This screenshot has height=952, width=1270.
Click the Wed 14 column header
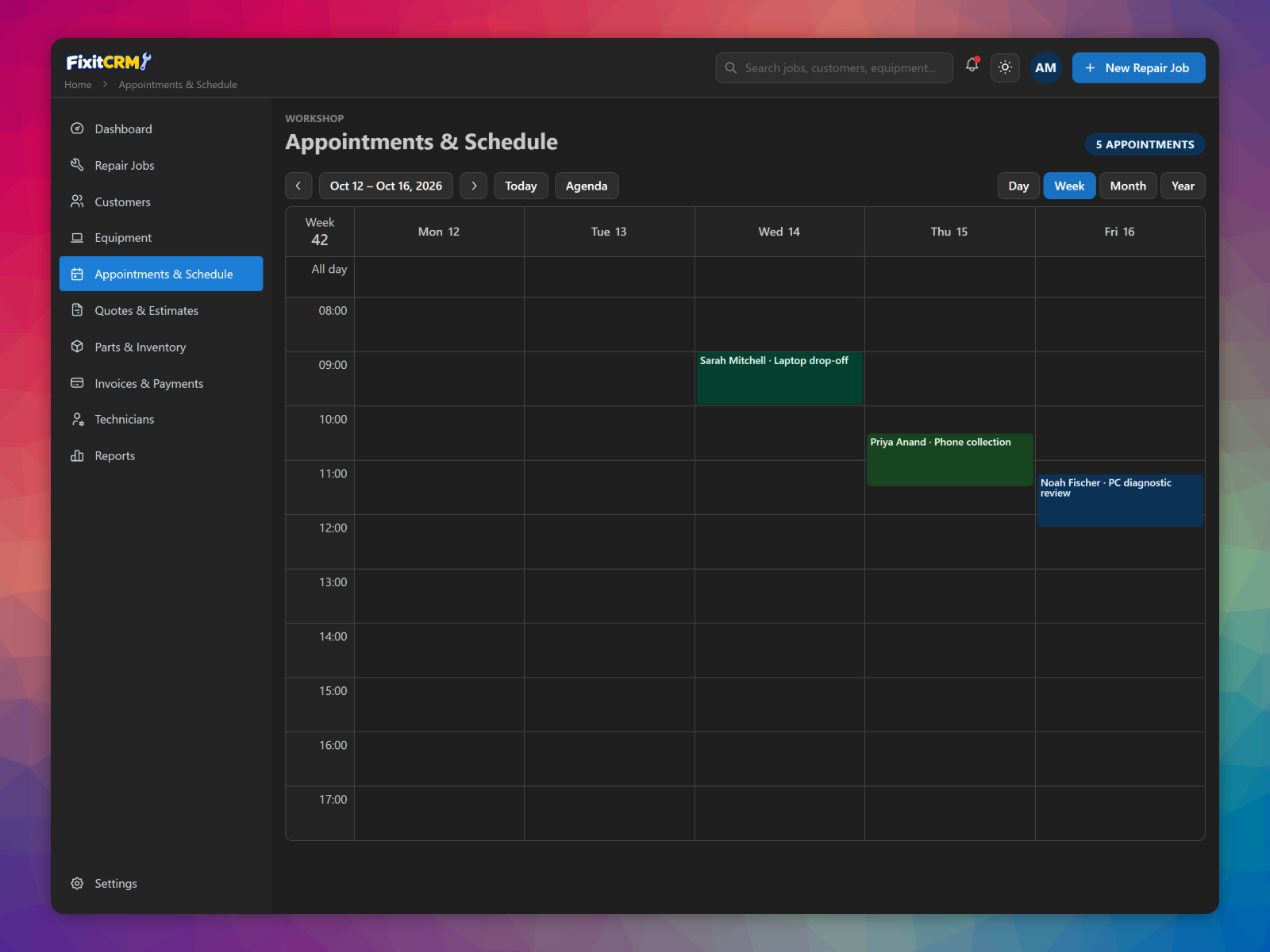point(779,232)
